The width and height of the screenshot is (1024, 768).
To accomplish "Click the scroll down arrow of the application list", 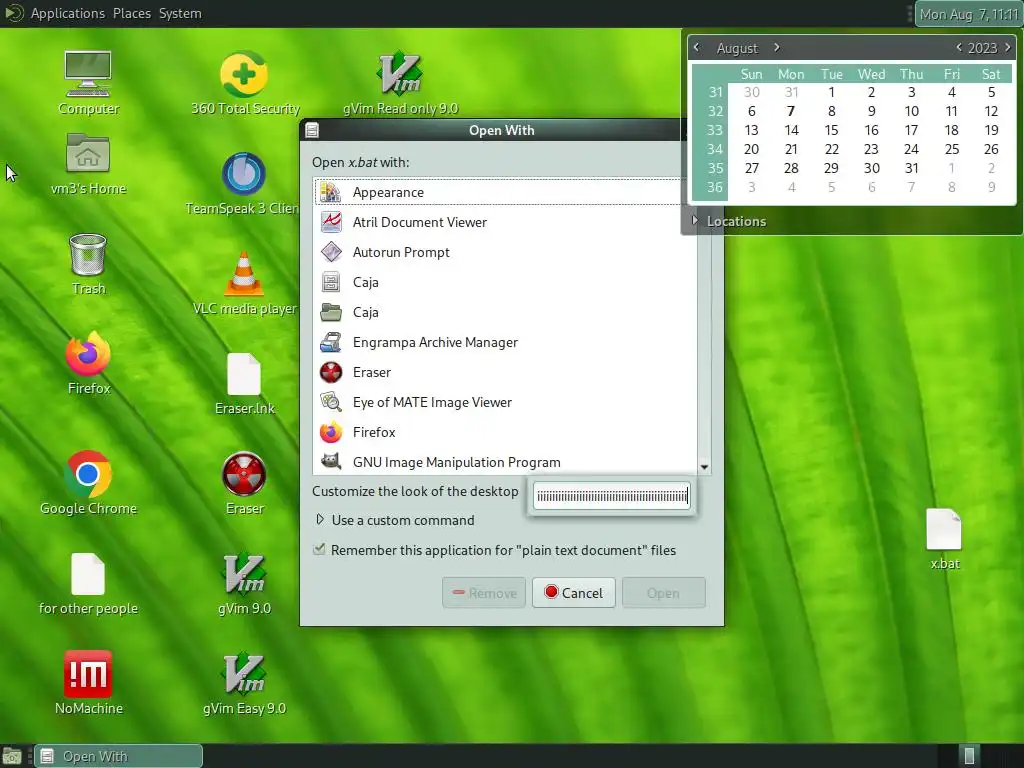I will click(704, 466).
